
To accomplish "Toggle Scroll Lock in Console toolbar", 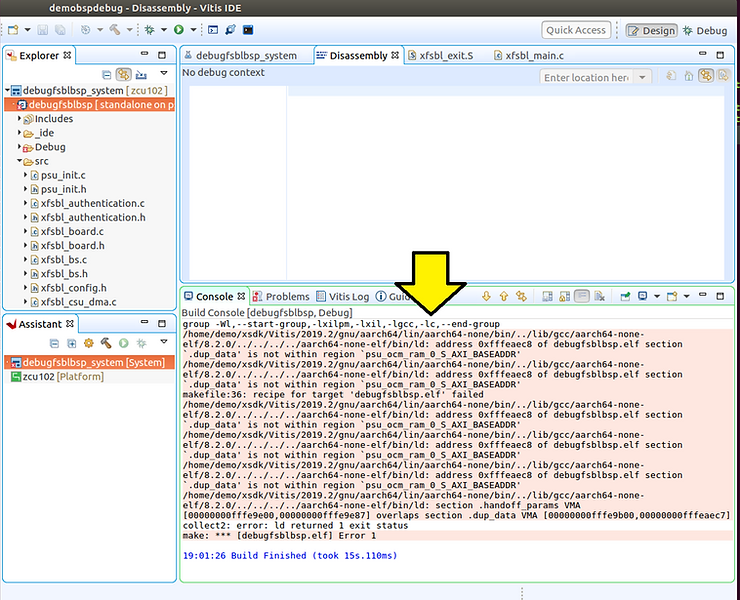I will [x=565, y=297].
